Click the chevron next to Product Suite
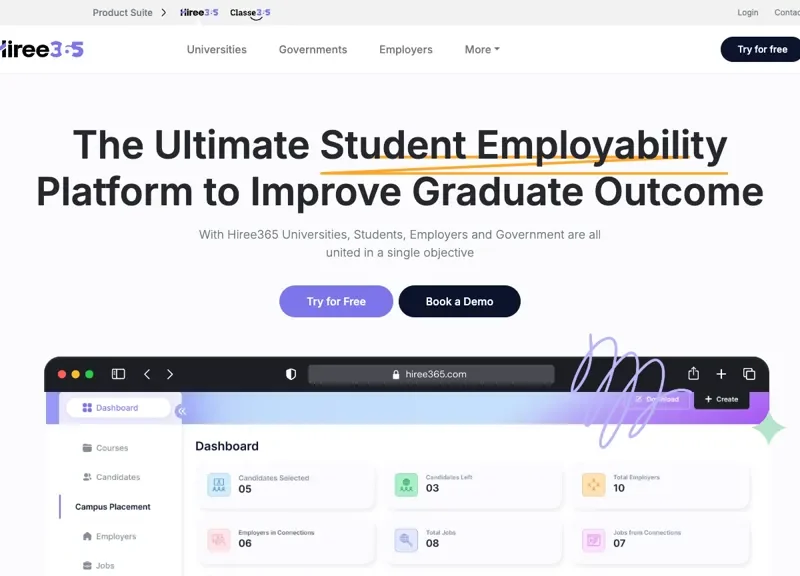This screenshot has height=576, width=800. (163, 12)
